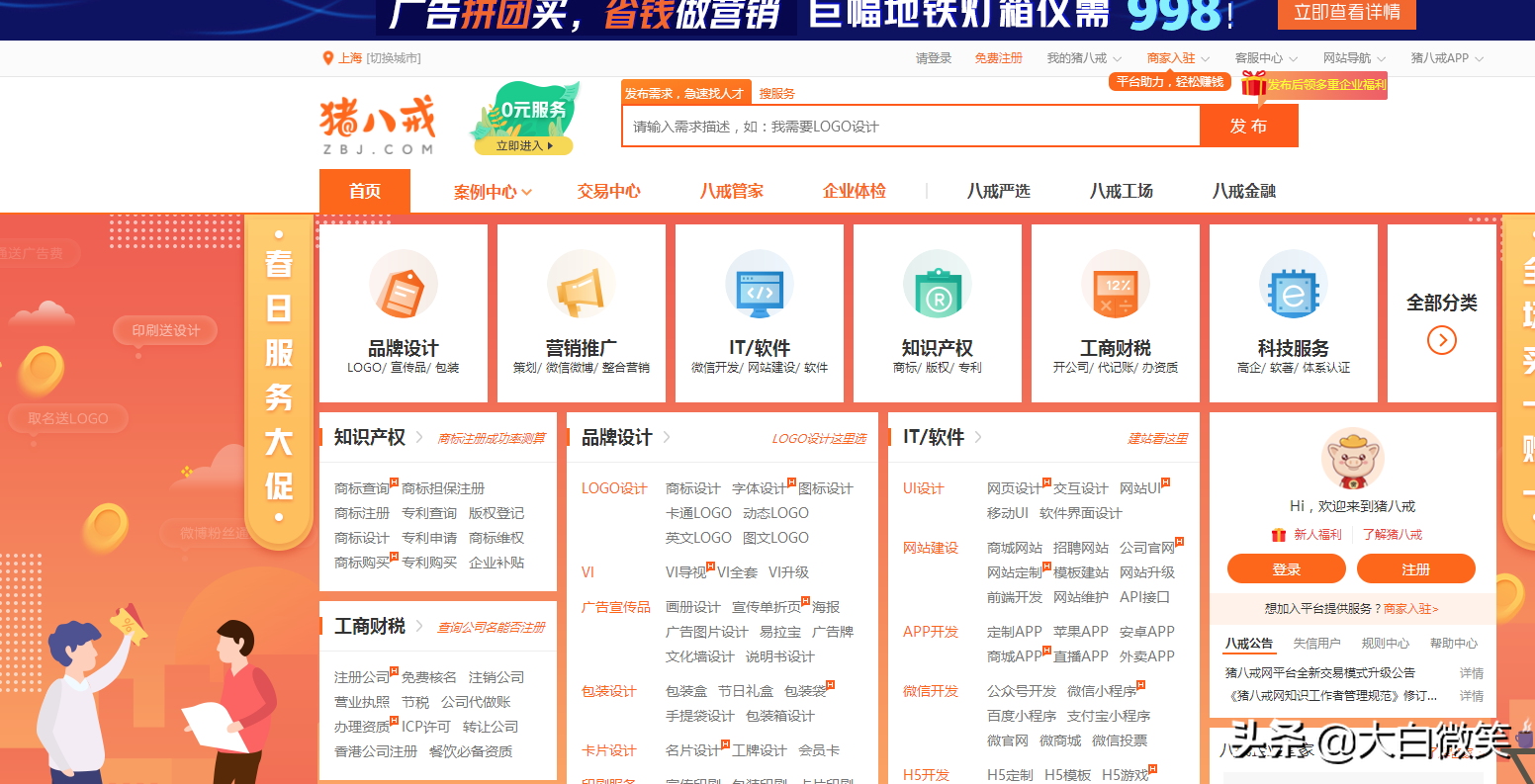
Task: Click the gift icon beside 新人福利
Action: point(1279,534)
